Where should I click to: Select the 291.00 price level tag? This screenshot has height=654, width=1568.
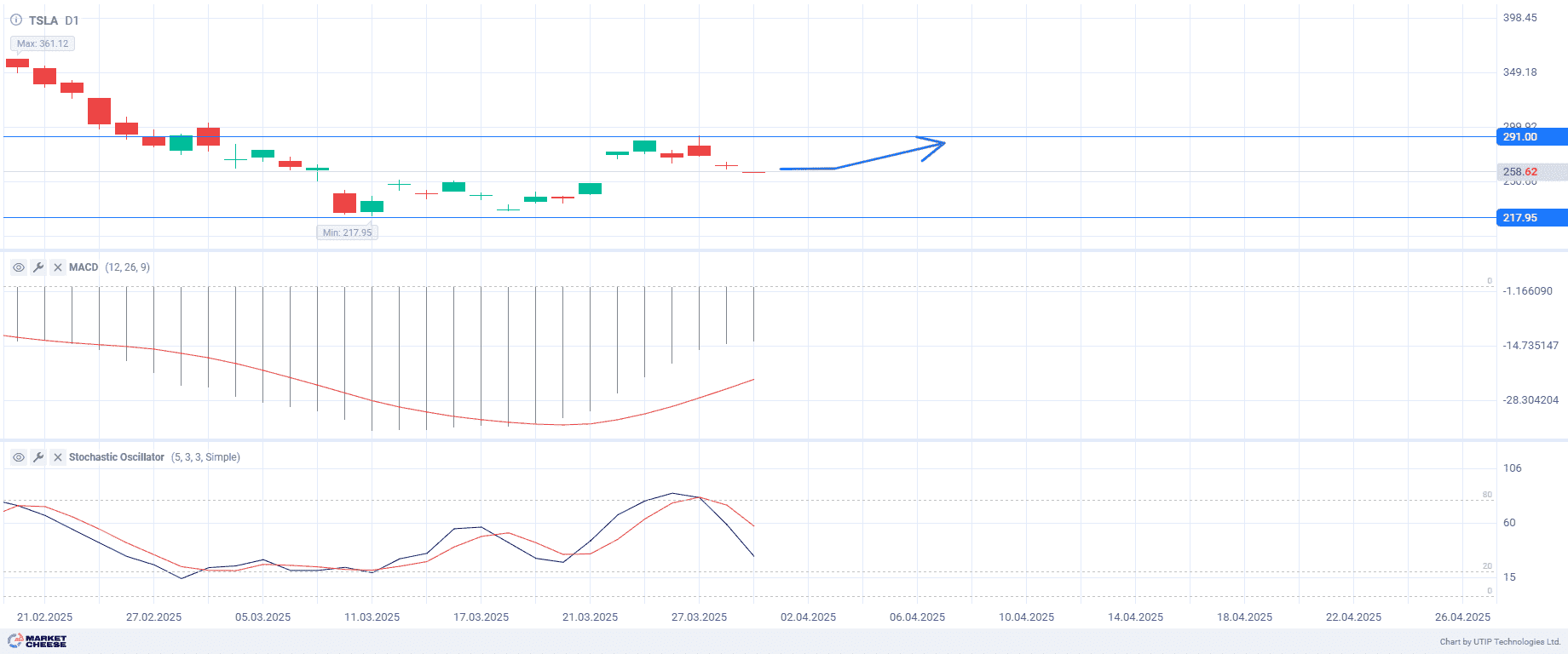coord(1531,136)
